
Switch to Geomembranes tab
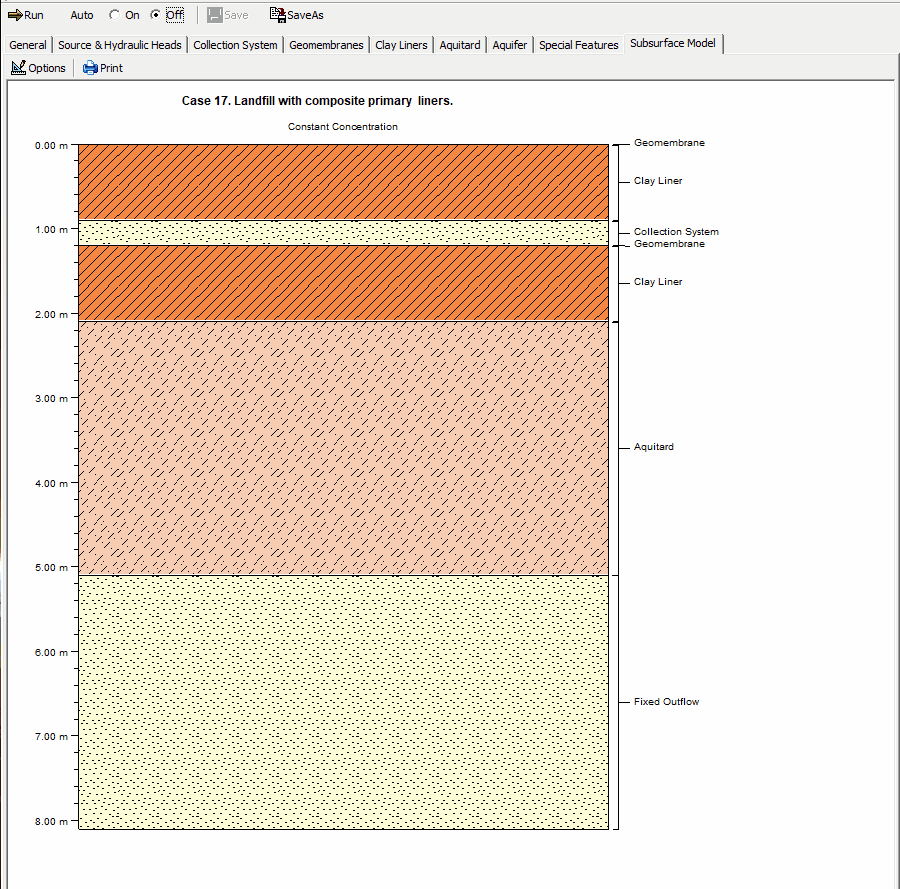coord(326,45)
